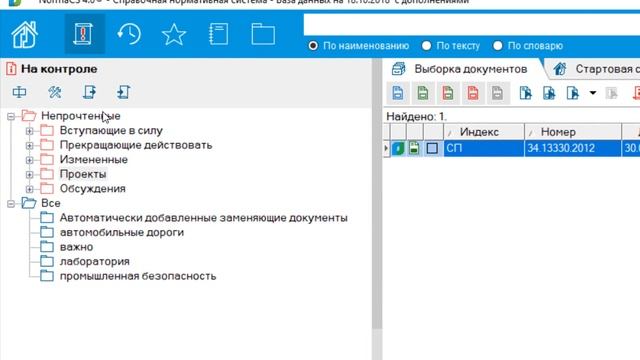Open the history clock icon
Viewport: 640px width, 360px height.
129,34
